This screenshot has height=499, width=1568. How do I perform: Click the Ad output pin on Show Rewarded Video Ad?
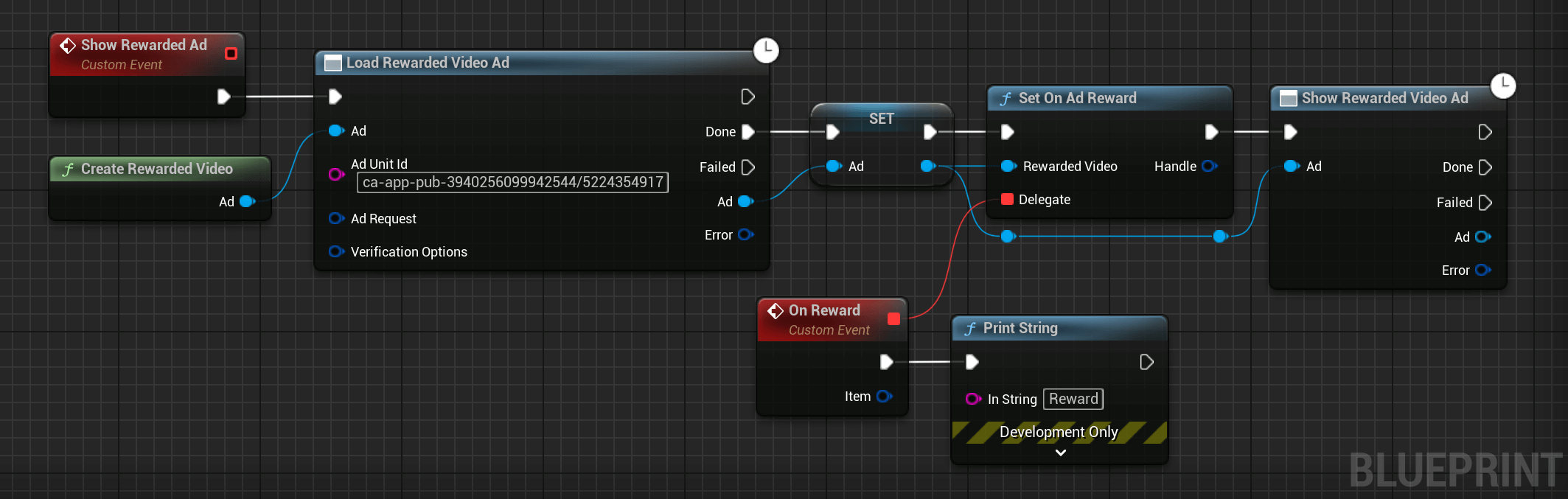[1483, 237]
